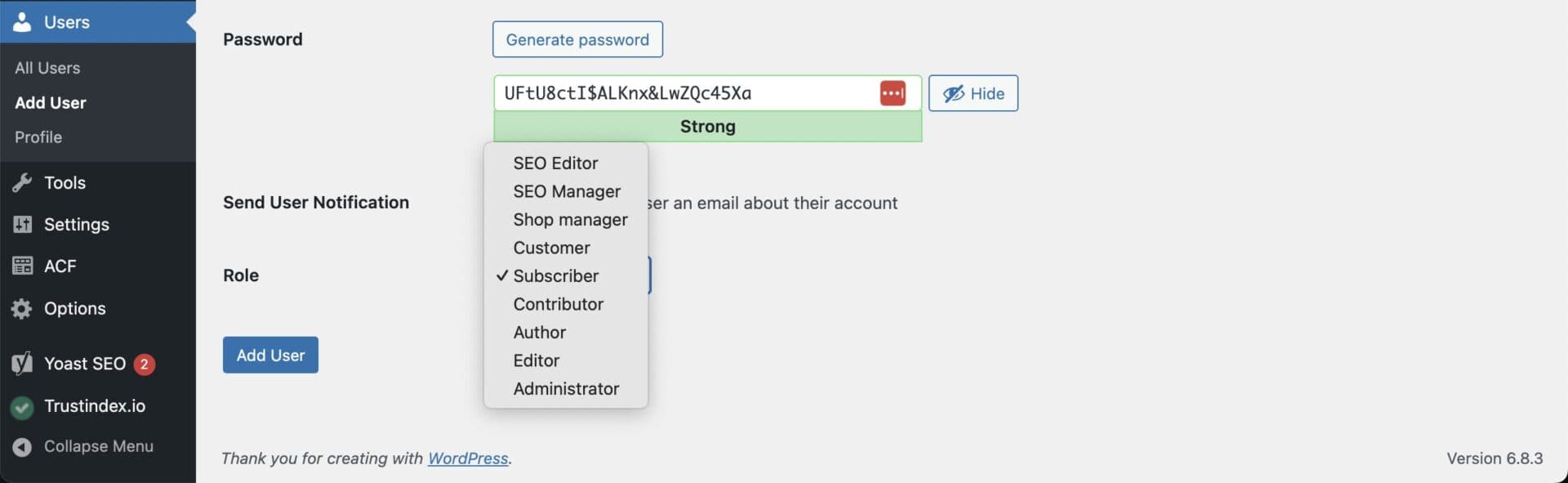Select the Administrator role
1568x483 pixels.
click(566, 388)
